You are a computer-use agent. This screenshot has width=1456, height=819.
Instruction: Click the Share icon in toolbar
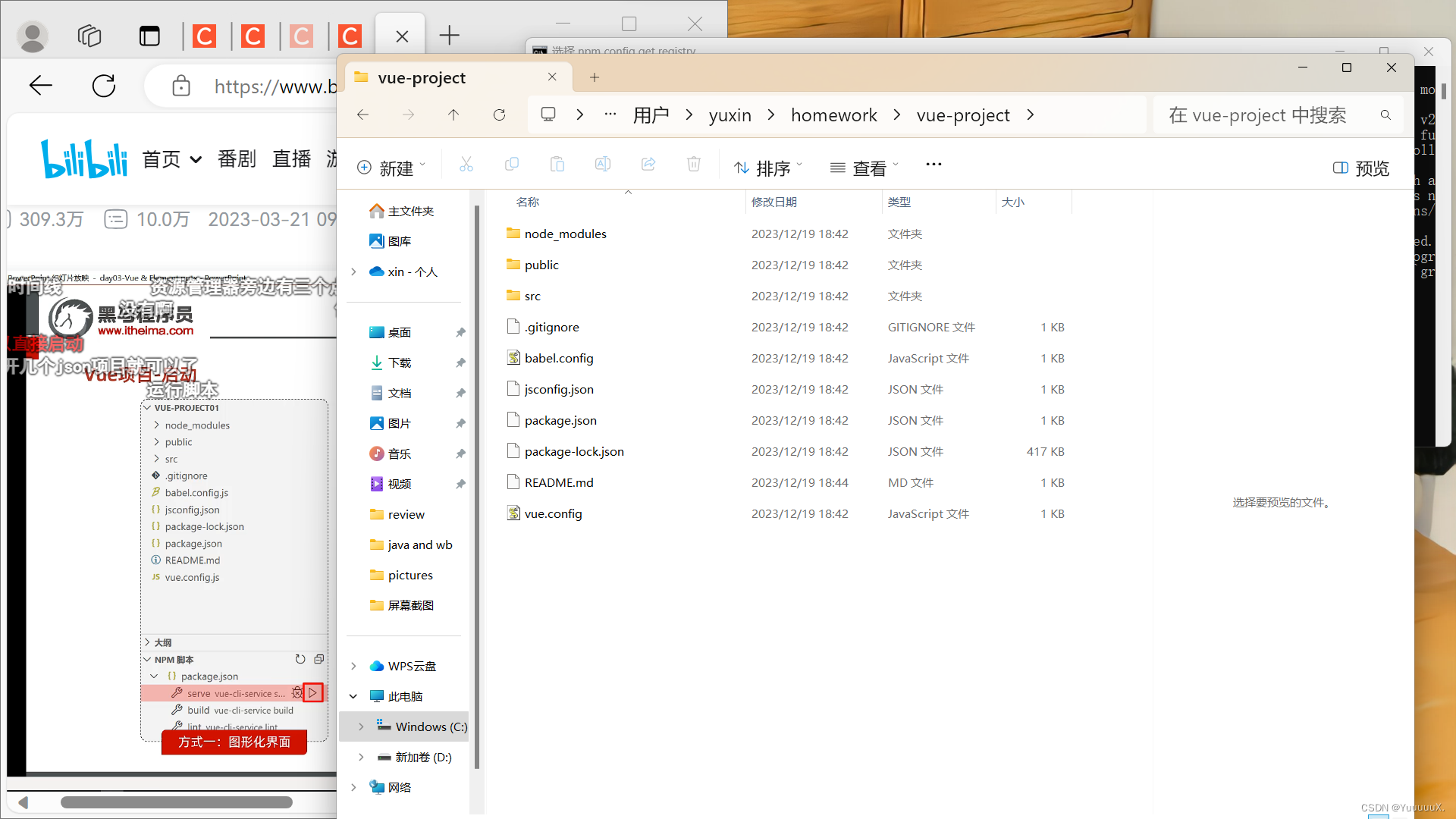(648, 165)
